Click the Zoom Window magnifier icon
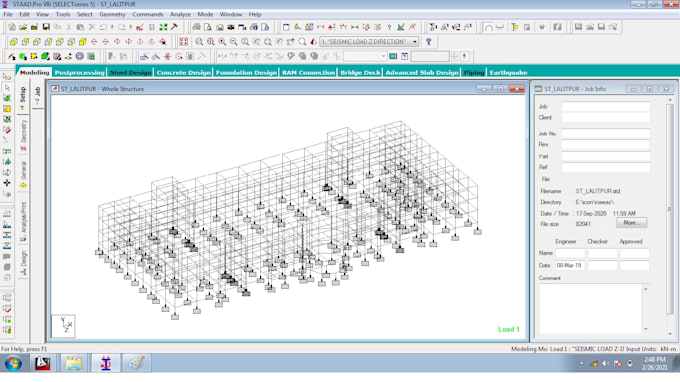680x382 pixels. [x=199, y=42]
